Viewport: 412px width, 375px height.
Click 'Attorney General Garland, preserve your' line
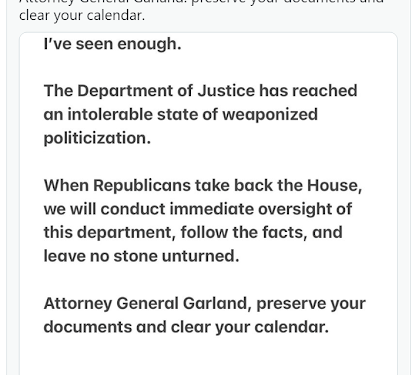pos(205,303)
